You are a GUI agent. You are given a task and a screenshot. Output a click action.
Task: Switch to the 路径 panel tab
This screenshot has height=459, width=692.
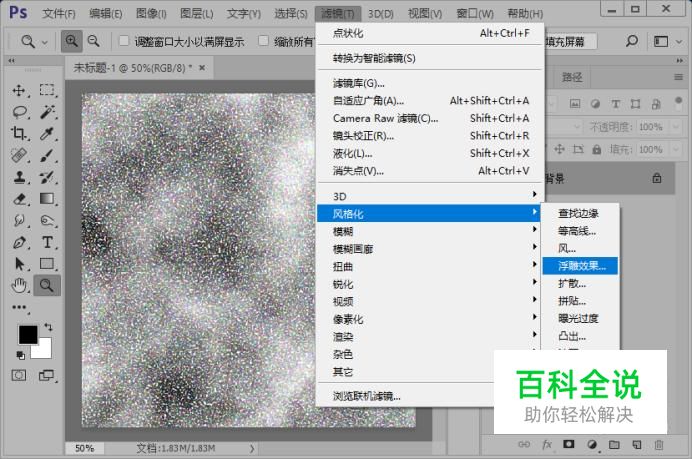pyautogui.click(x=572, y=78)
